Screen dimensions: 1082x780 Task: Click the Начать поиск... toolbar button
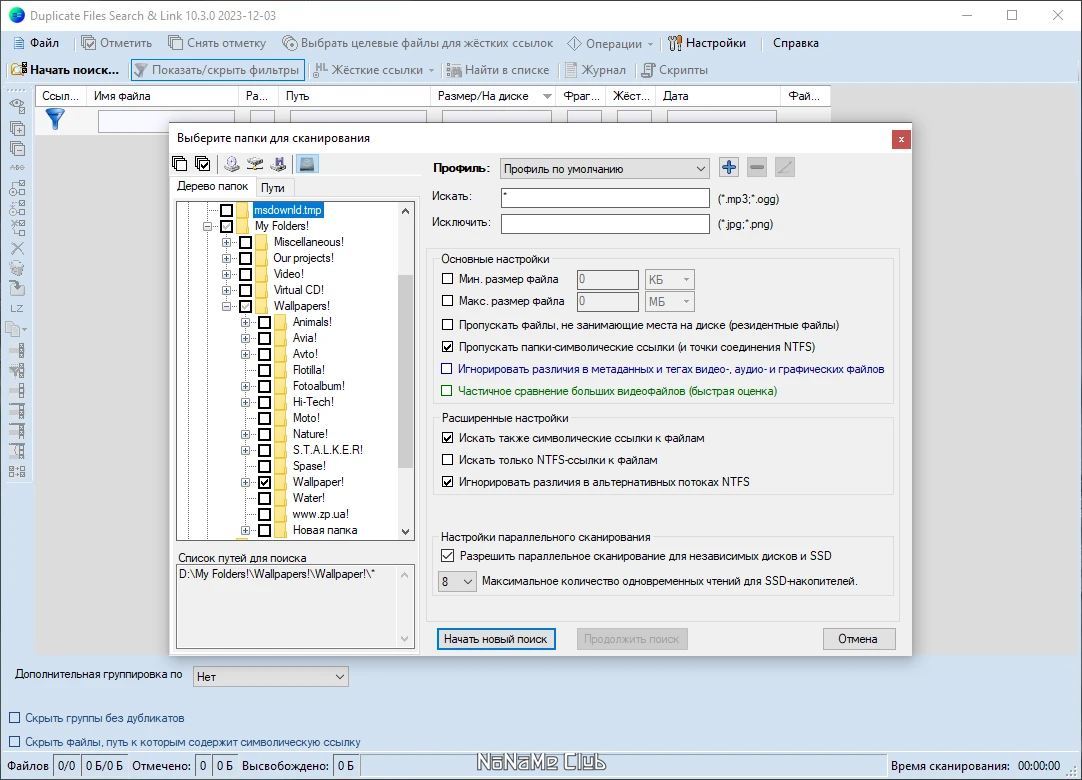click(66, 70)
